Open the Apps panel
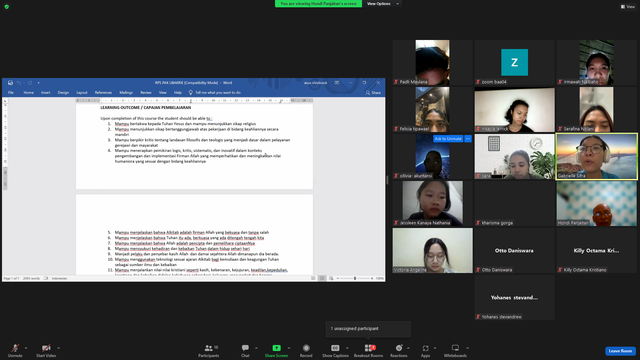 pos(425,350)
